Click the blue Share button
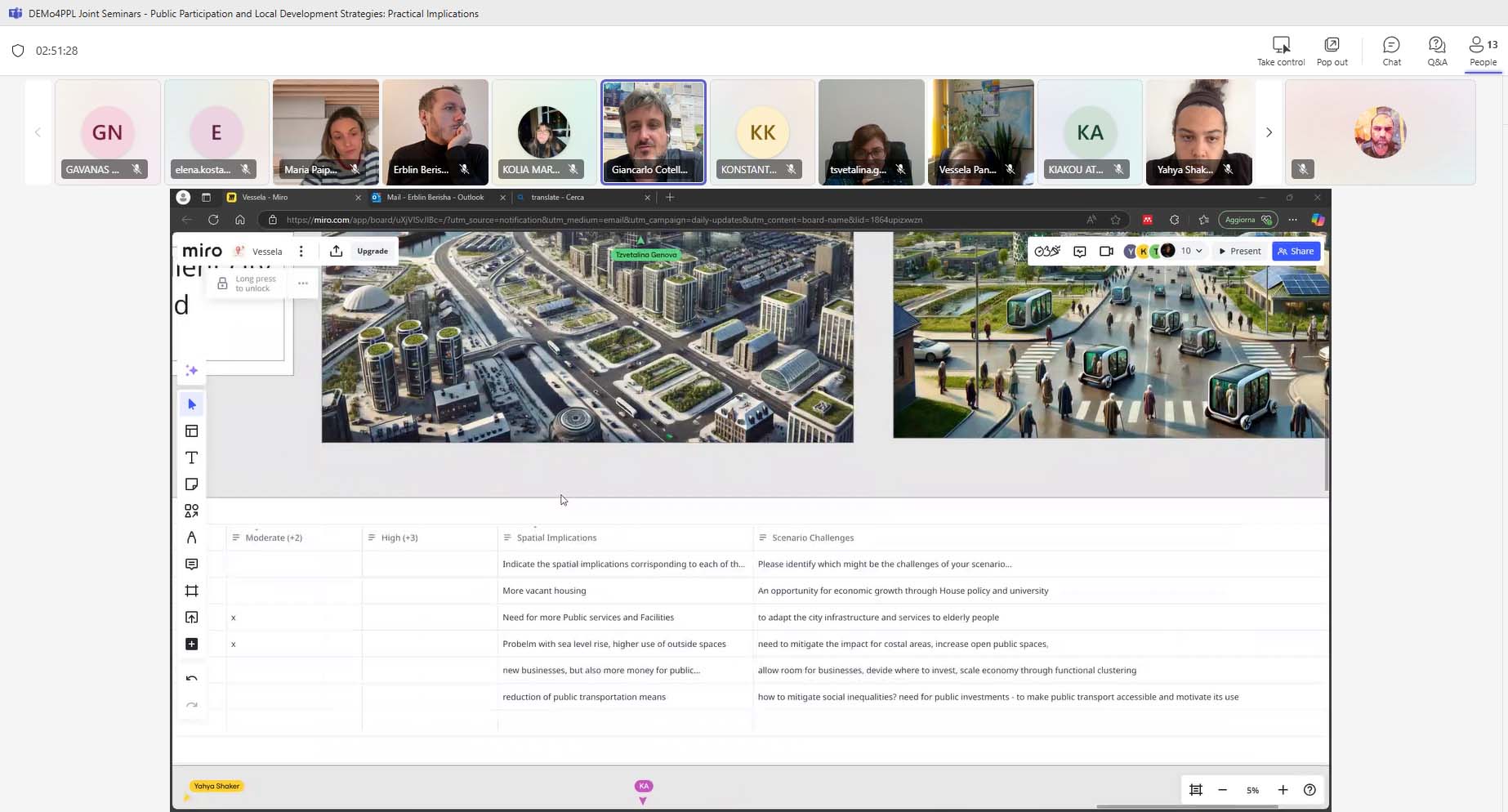The image size is (1508, 812). click(x=1296, y=252)
